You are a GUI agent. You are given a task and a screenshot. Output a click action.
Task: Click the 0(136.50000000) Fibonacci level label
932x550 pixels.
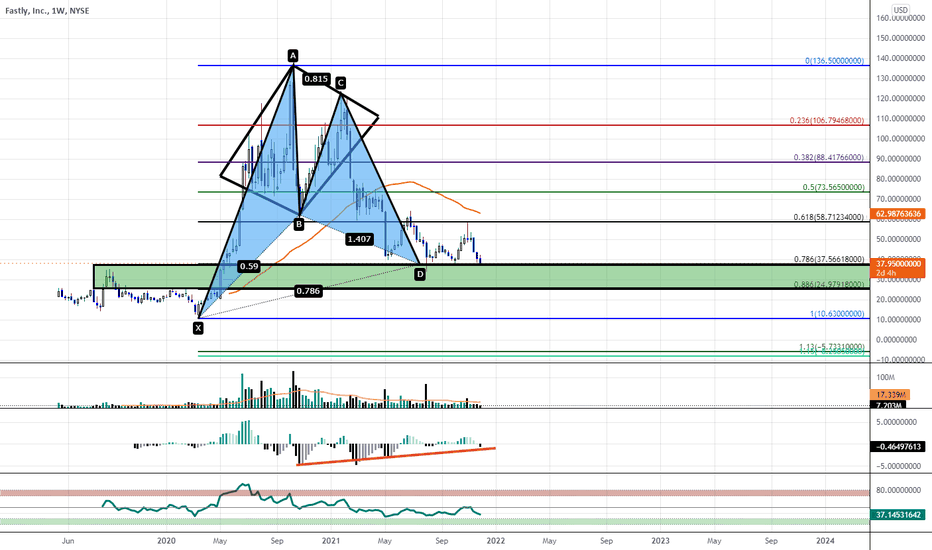point(835,61)
